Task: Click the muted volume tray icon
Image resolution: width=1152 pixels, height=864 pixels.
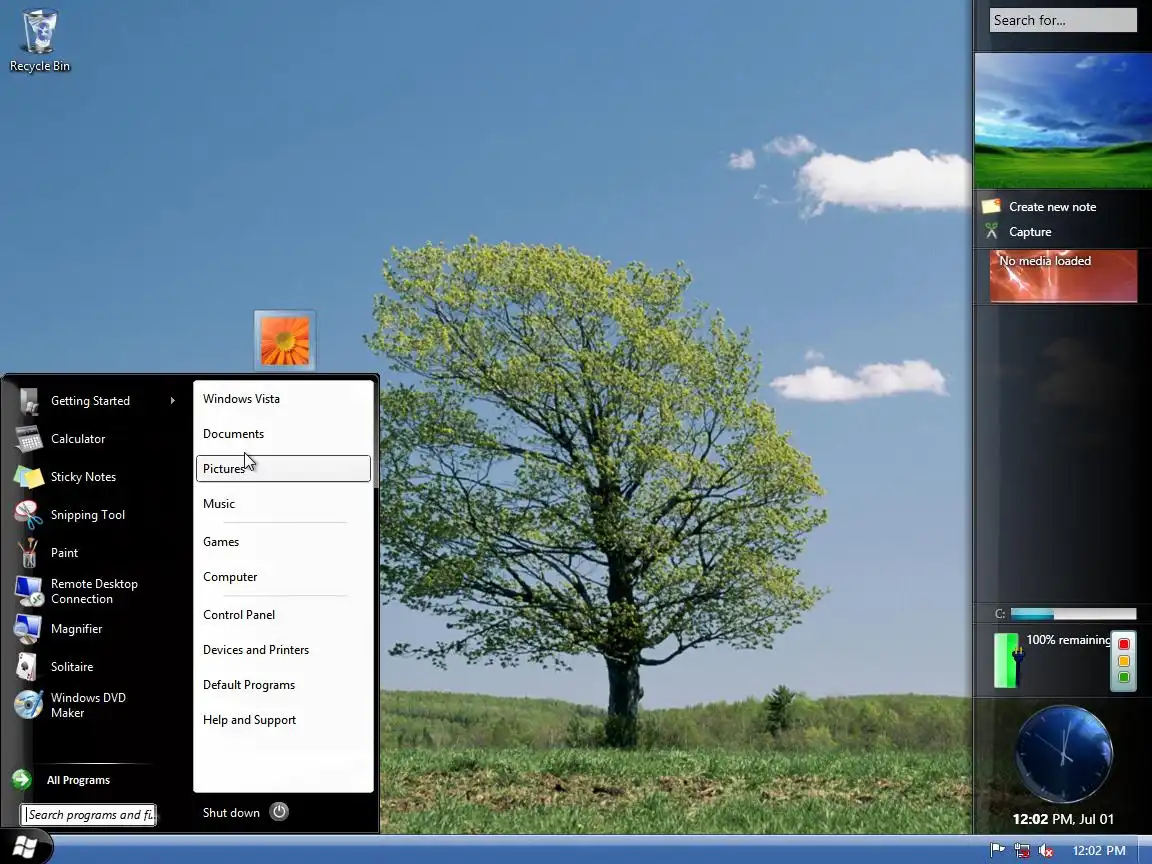Action: pos(1046,850)
